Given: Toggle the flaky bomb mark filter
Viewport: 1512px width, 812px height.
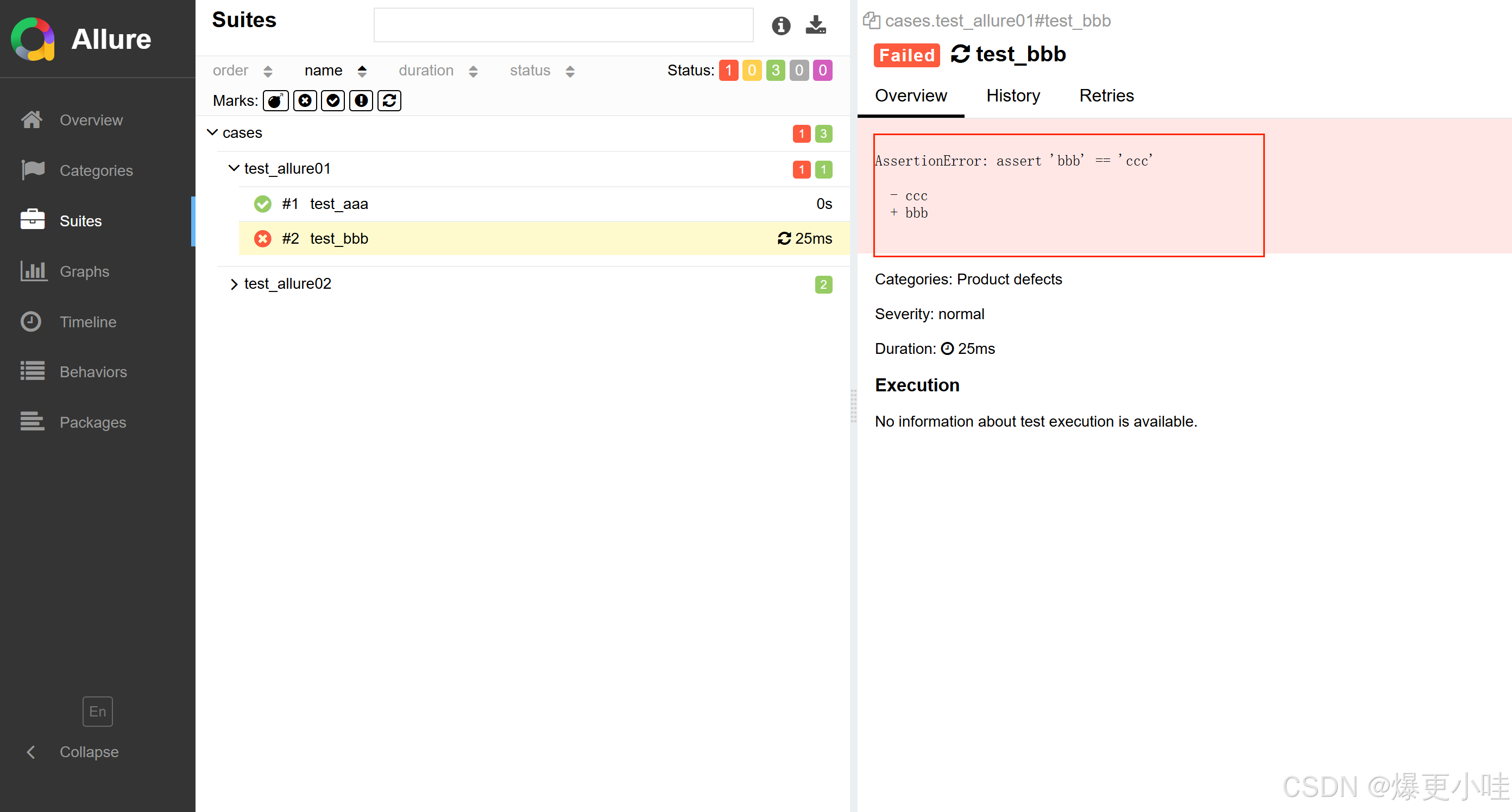Looking at the screenshot, I should (x=275, y=101).
